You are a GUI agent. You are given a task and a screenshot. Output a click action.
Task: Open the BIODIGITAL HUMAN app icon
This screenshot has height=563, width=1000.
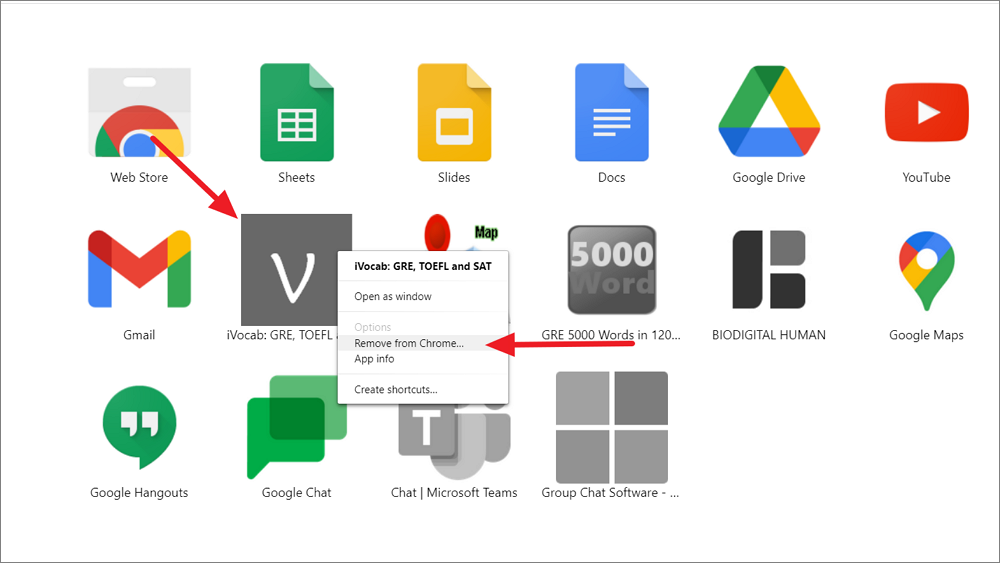769,269
